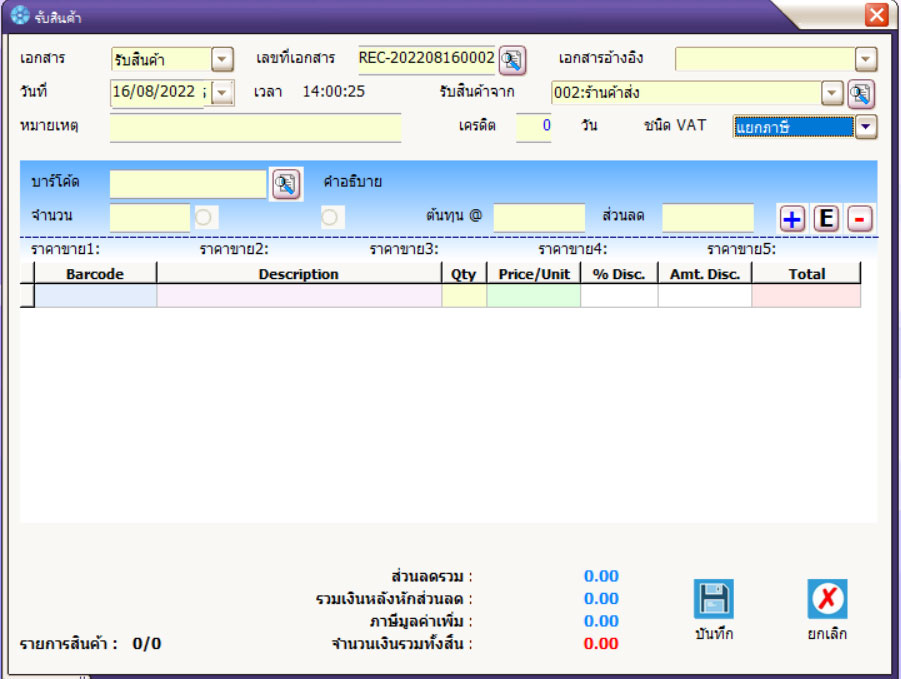Click the E edit item button

coord(826,218)
